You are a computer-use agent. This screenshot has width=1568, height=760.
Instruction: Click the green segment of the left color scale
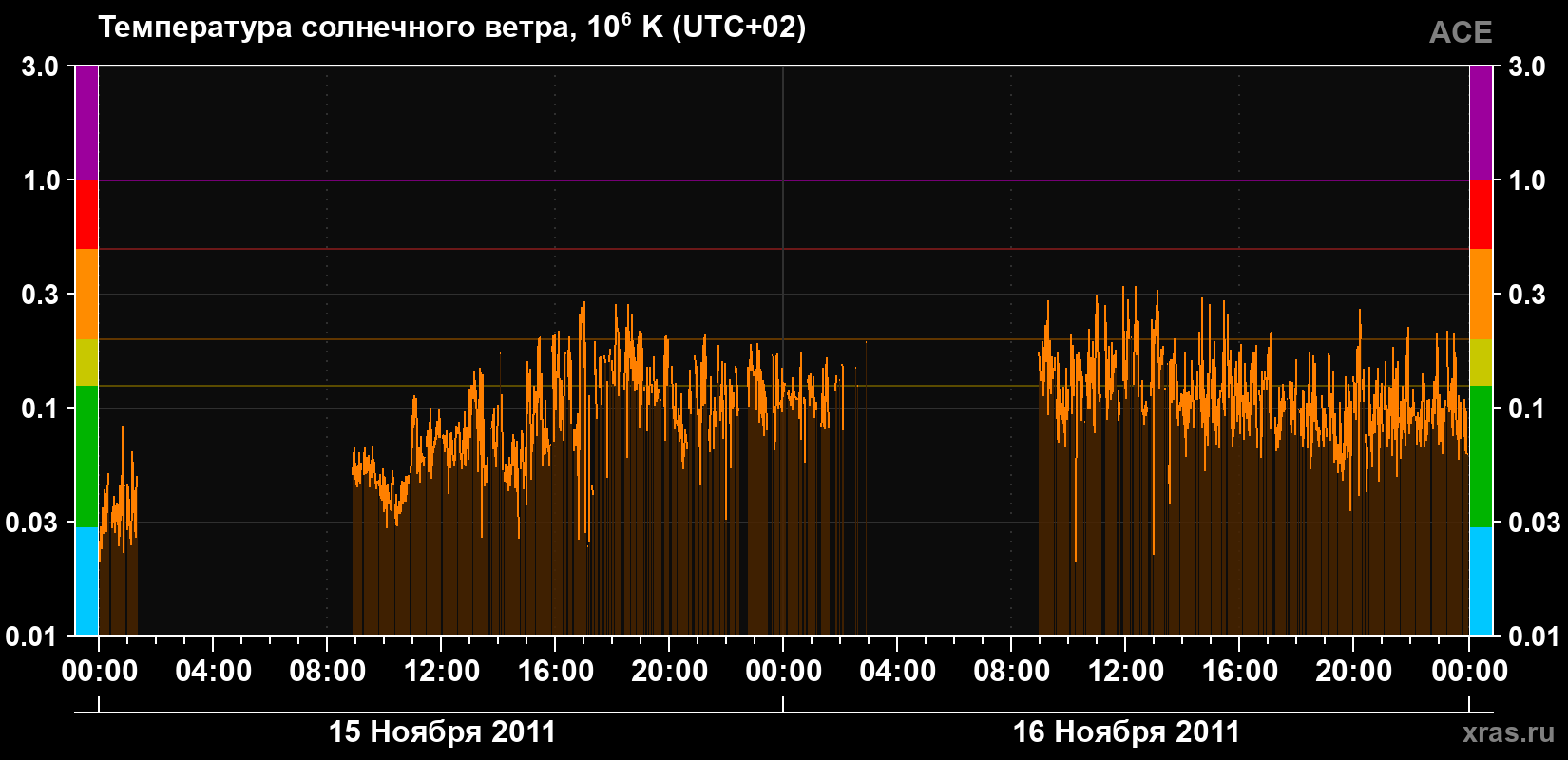click(x=86, y=456)
